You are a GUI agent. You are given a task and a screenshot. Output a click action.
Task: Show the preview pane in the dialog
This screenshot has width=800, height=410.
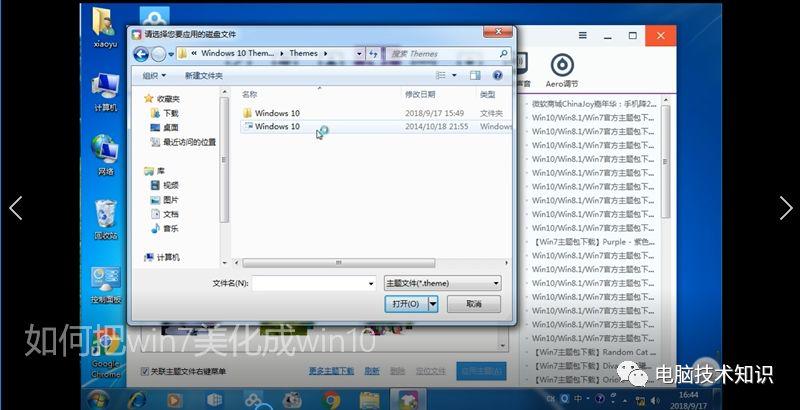tap(475, 75)
